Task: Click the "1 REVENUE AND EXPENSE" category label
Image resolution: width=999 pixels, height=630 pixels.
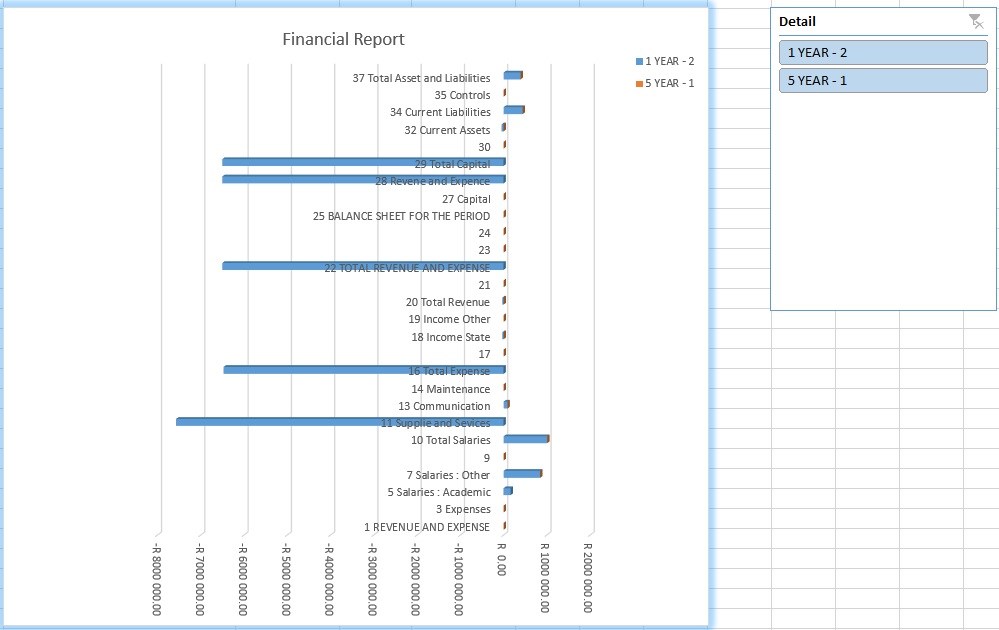Action: pos(427,527)
